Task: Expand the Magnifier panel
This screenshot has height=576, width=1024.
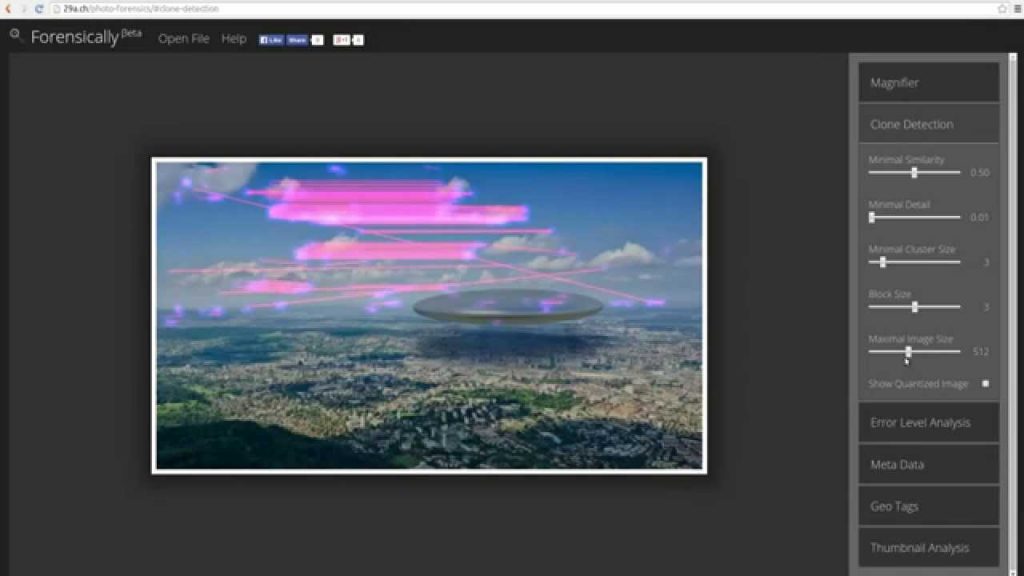Action: pos(928,83)
